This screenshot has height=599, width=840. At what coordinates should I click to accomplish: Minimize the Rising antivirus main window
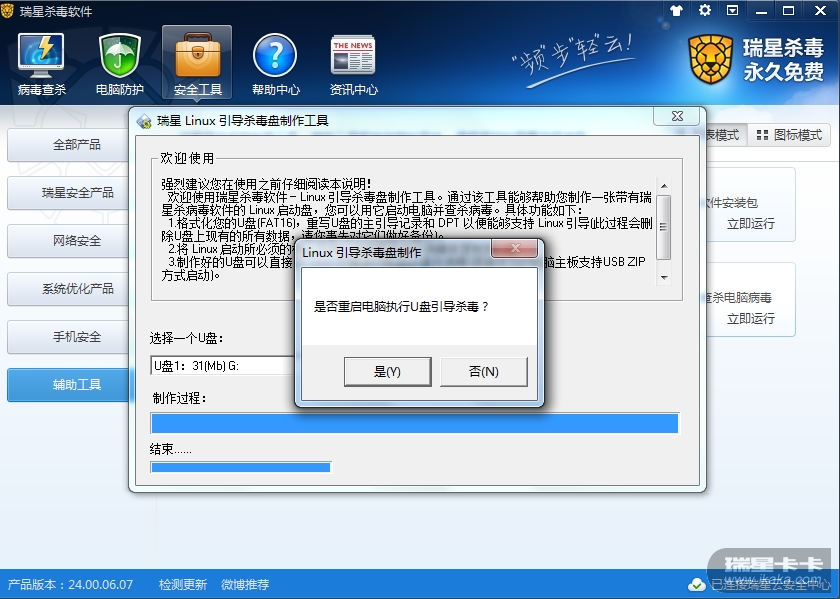click(x=761, y=11)
